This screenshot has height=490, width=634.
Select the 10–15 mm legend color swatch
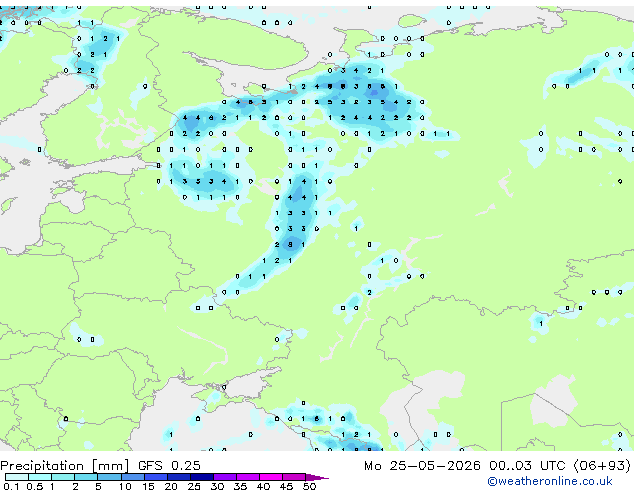tap(133, 477)
